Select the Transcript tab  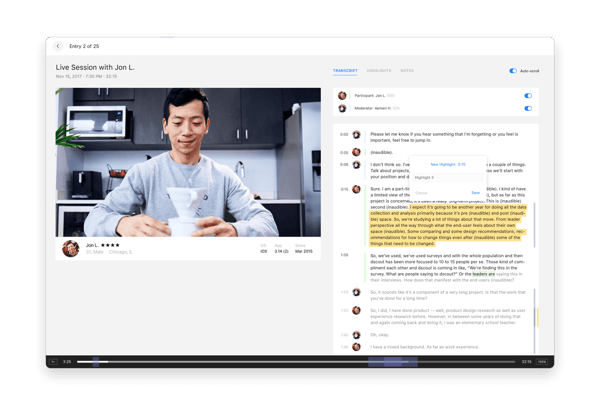click(345, 71)
